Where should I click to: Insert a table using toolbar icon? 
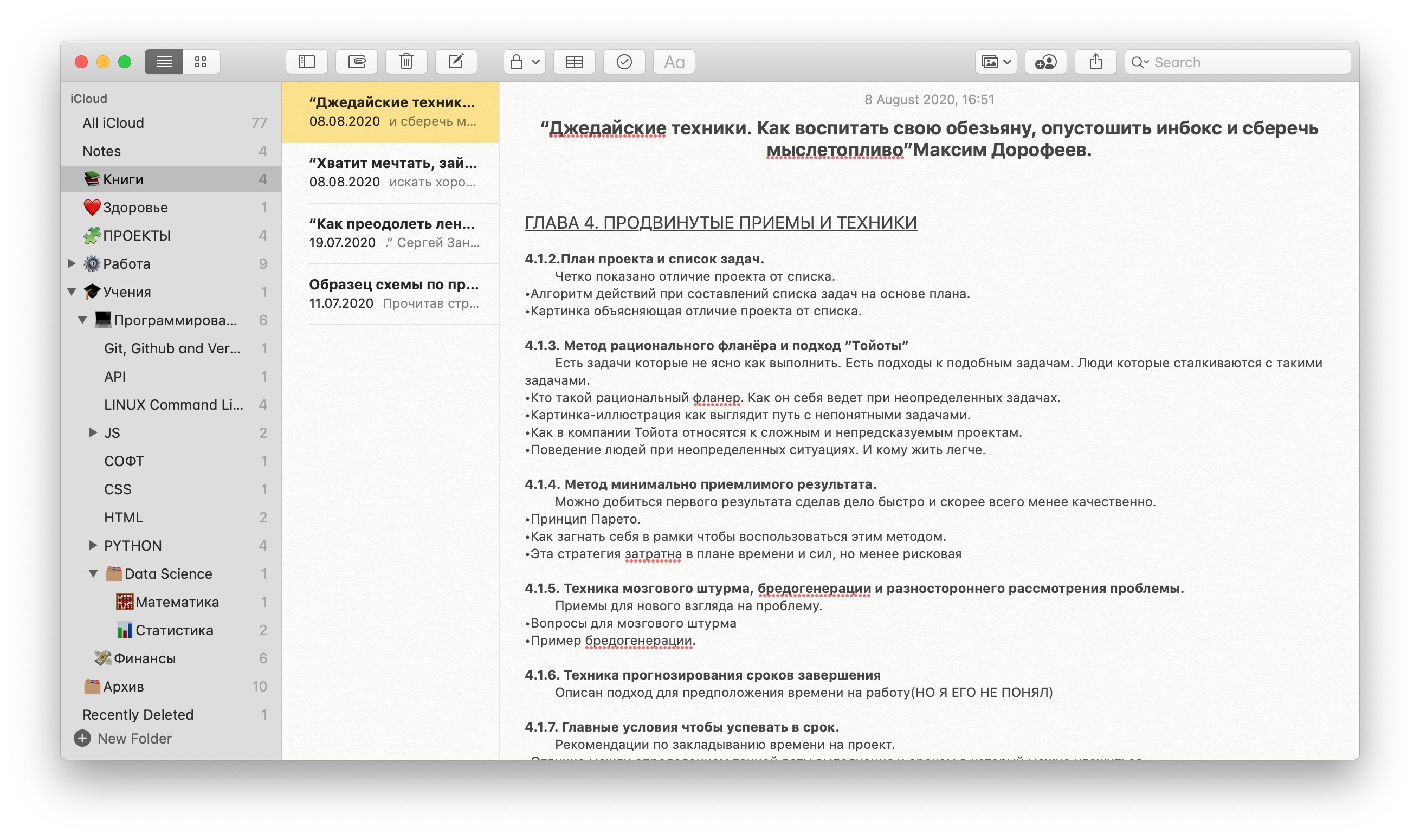pos(574,62)
